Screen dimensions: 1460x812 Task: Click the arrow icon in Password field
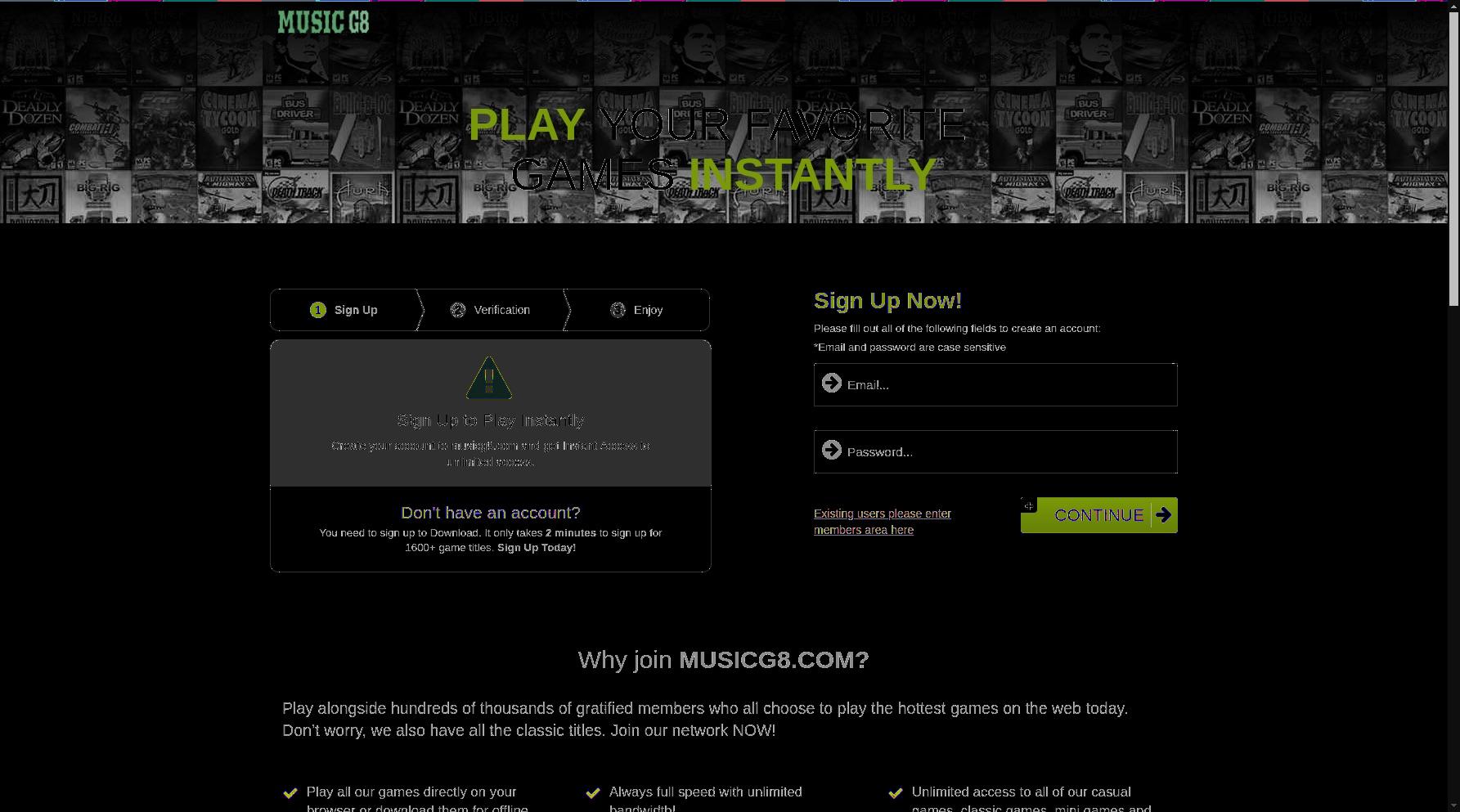(x=832, y=451)
